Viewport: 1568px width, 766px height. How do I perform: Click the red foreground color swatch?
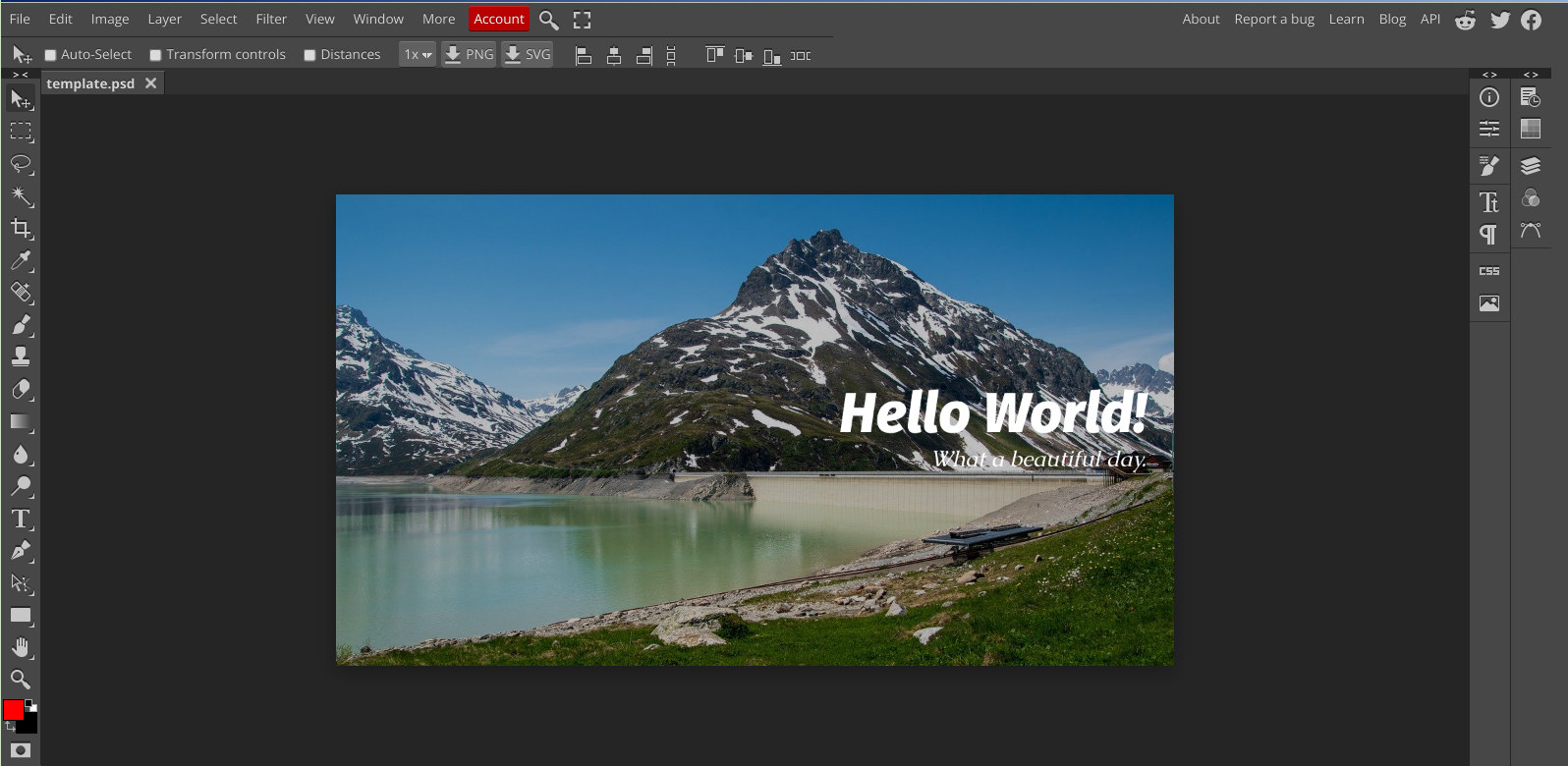pyautogui.click(x=14, y=710)
